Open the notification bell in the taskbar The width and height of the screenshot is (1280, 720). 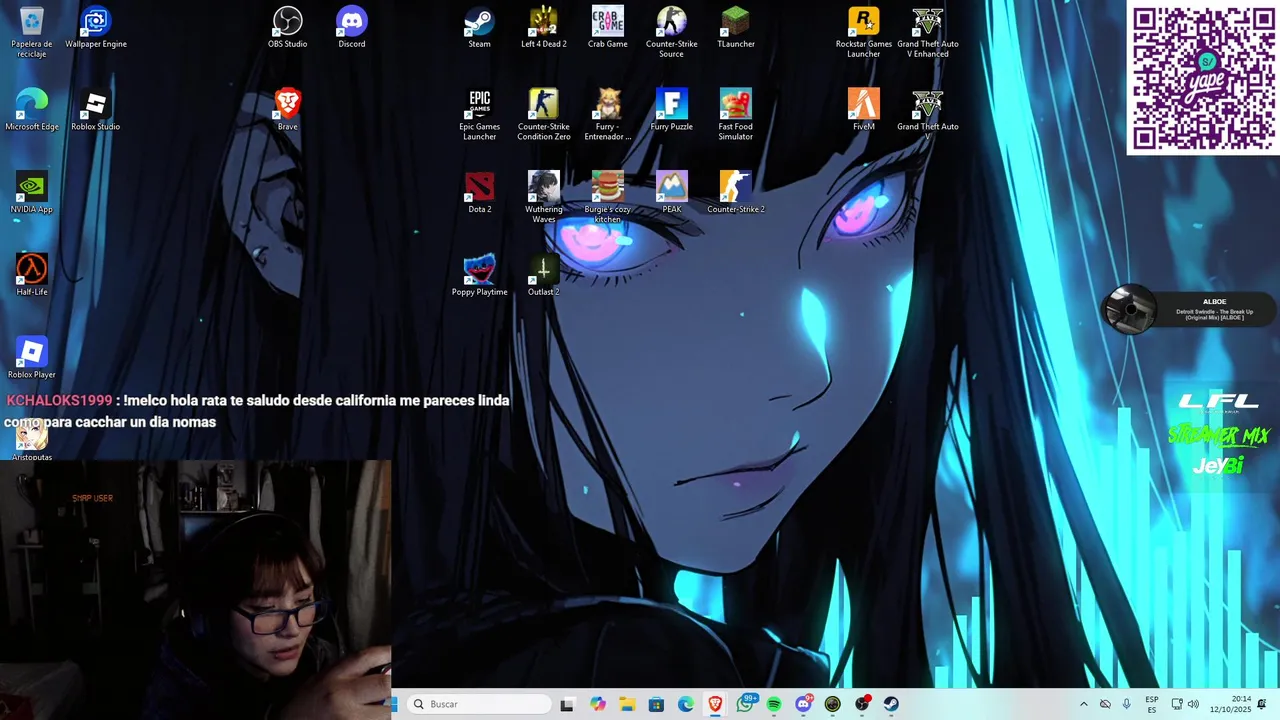click(1262, 704)
